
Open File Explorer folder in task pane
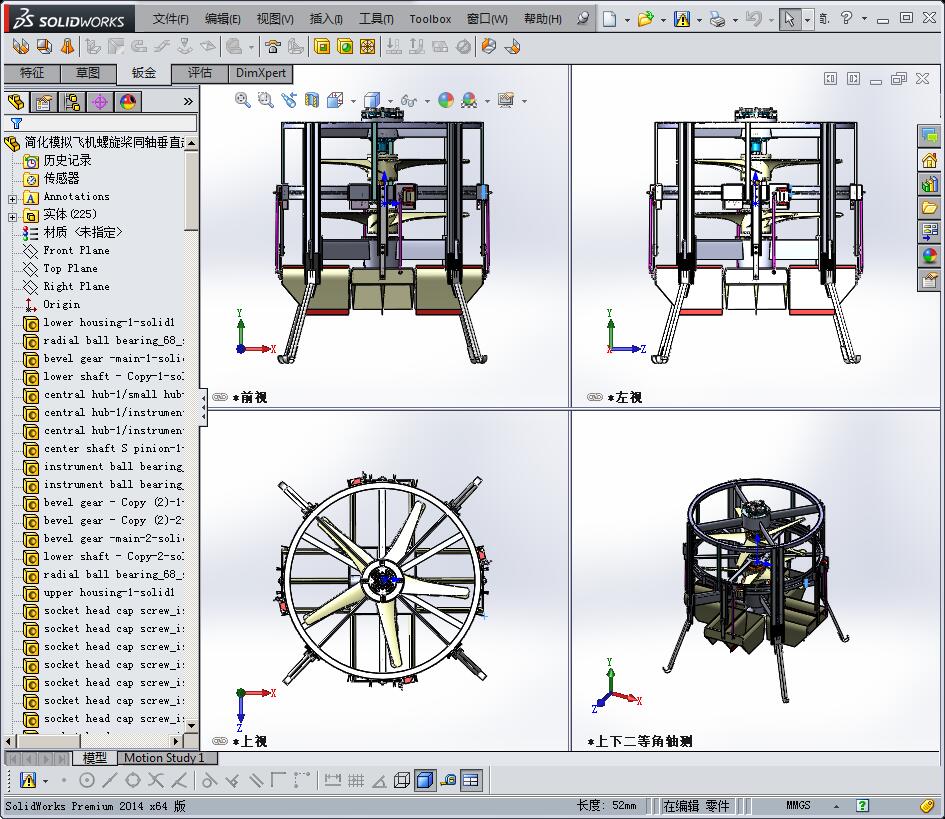(930, 208)
